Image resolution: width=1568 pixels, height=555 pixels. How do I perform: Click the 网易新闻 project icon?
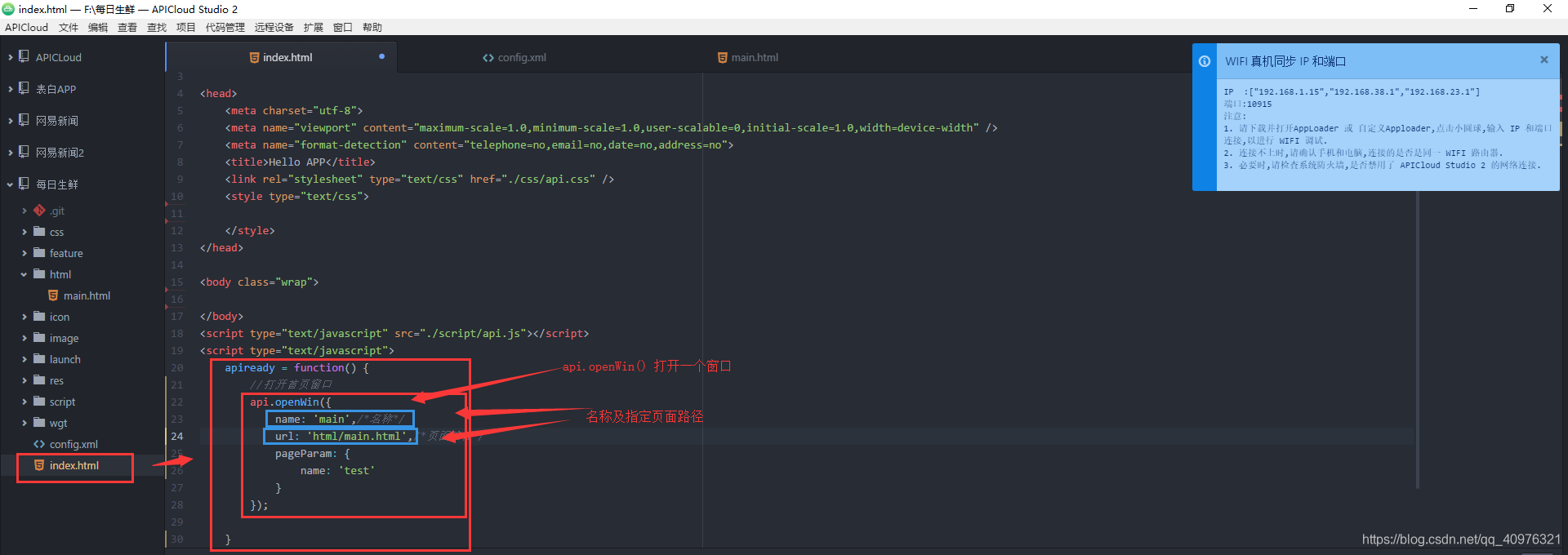coord(24,120)
